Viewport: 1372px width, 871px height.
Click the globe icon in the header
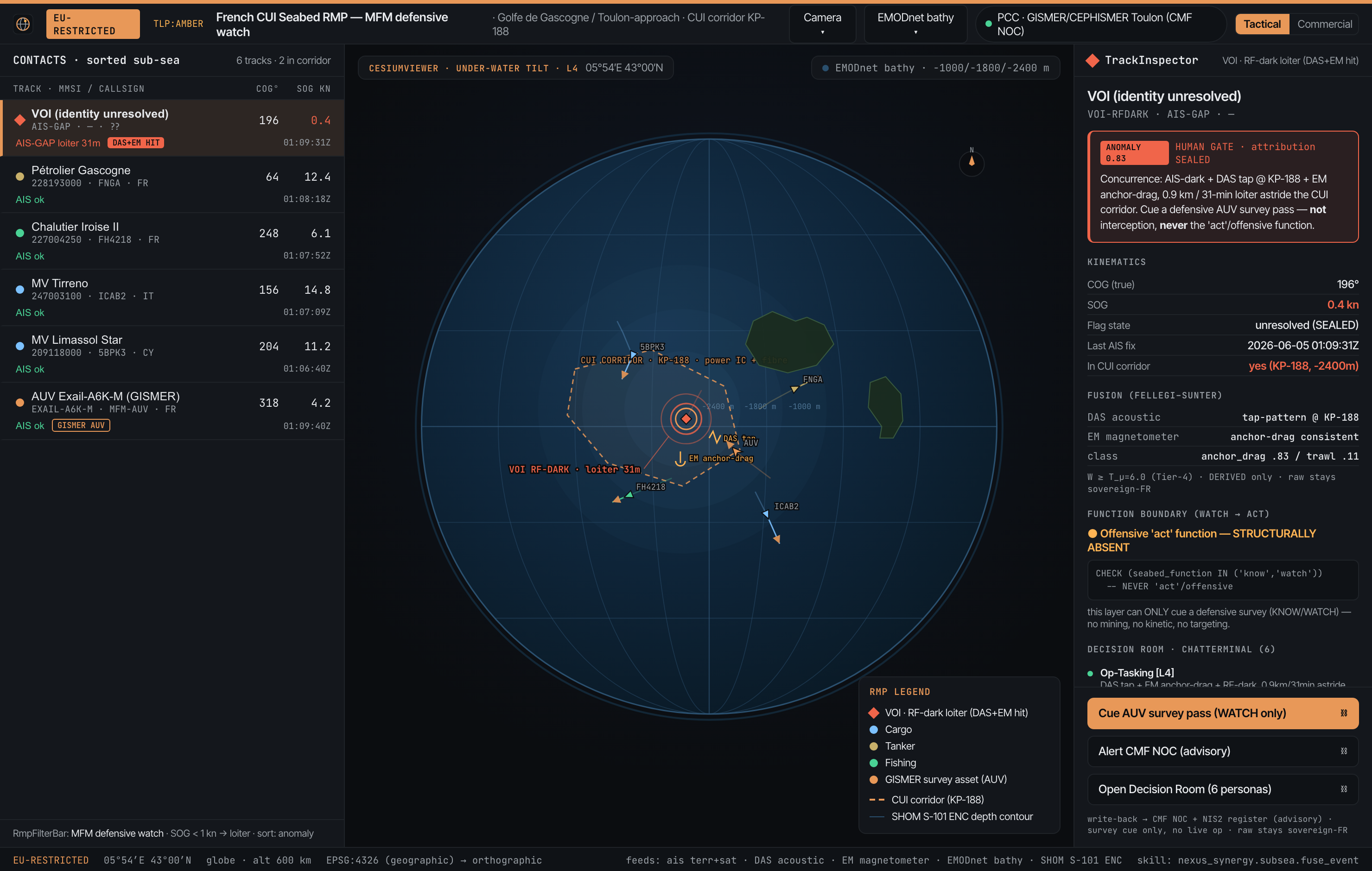click(23, 24)
